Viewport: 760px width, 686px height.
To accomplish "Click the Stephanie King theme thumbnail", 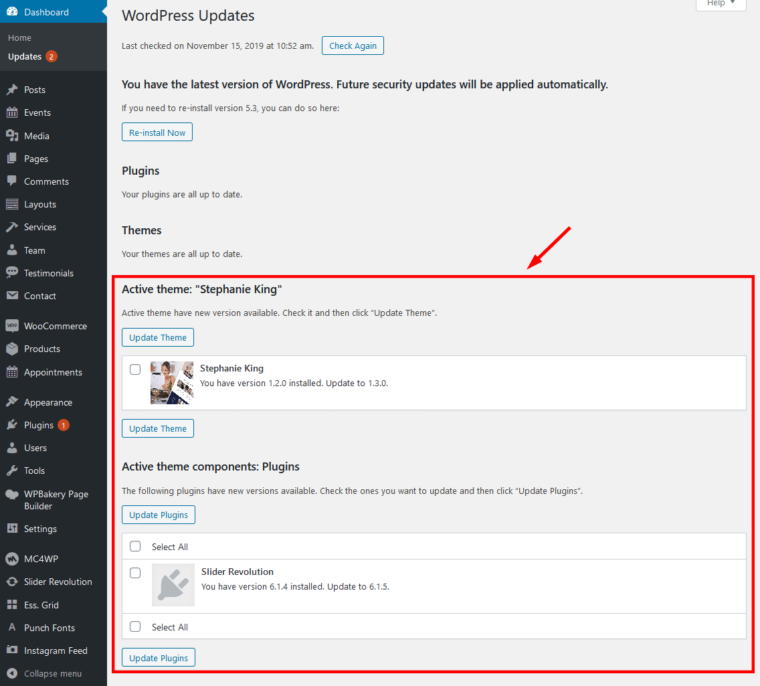I will pyautogui.click(x=172, y=382).
